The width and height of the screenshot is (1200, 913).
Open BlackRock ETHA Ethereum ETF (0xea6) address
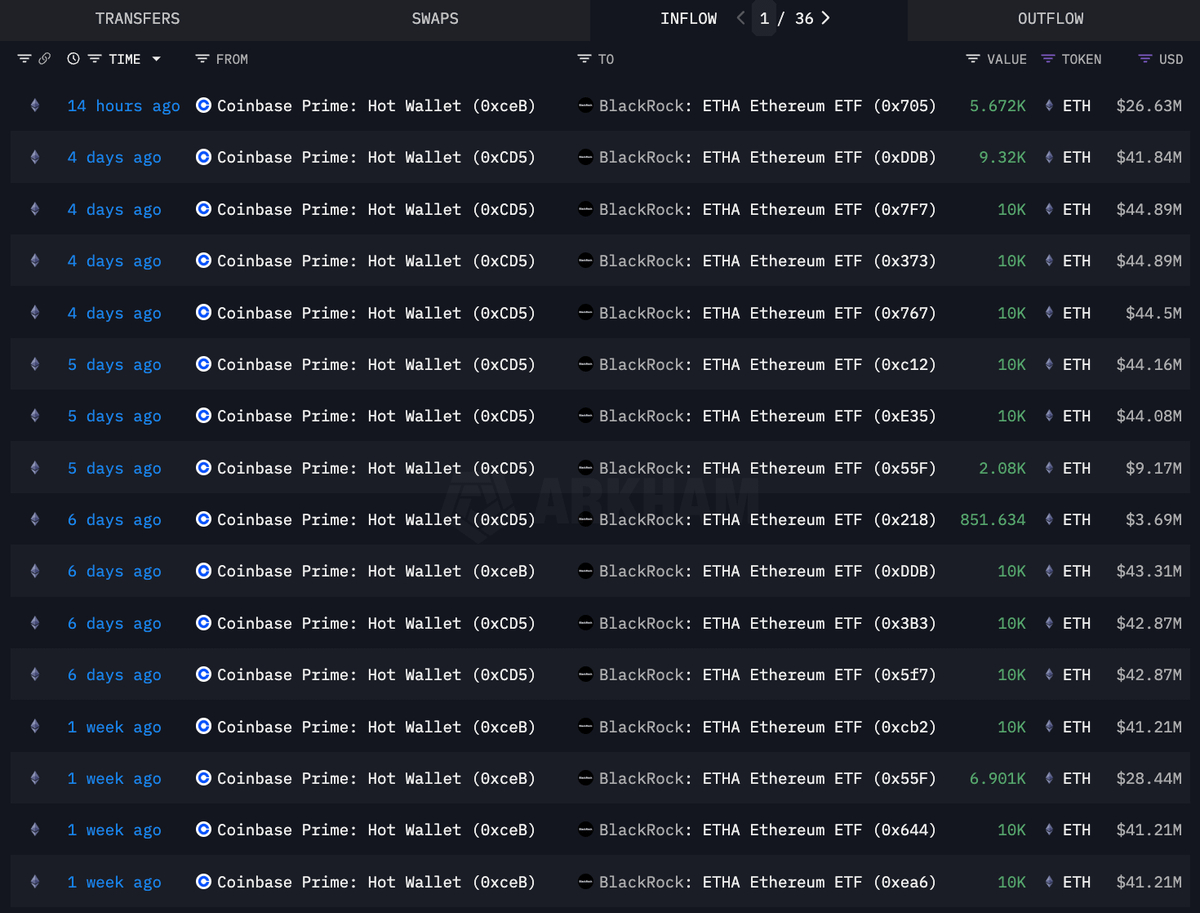[768, 882]
